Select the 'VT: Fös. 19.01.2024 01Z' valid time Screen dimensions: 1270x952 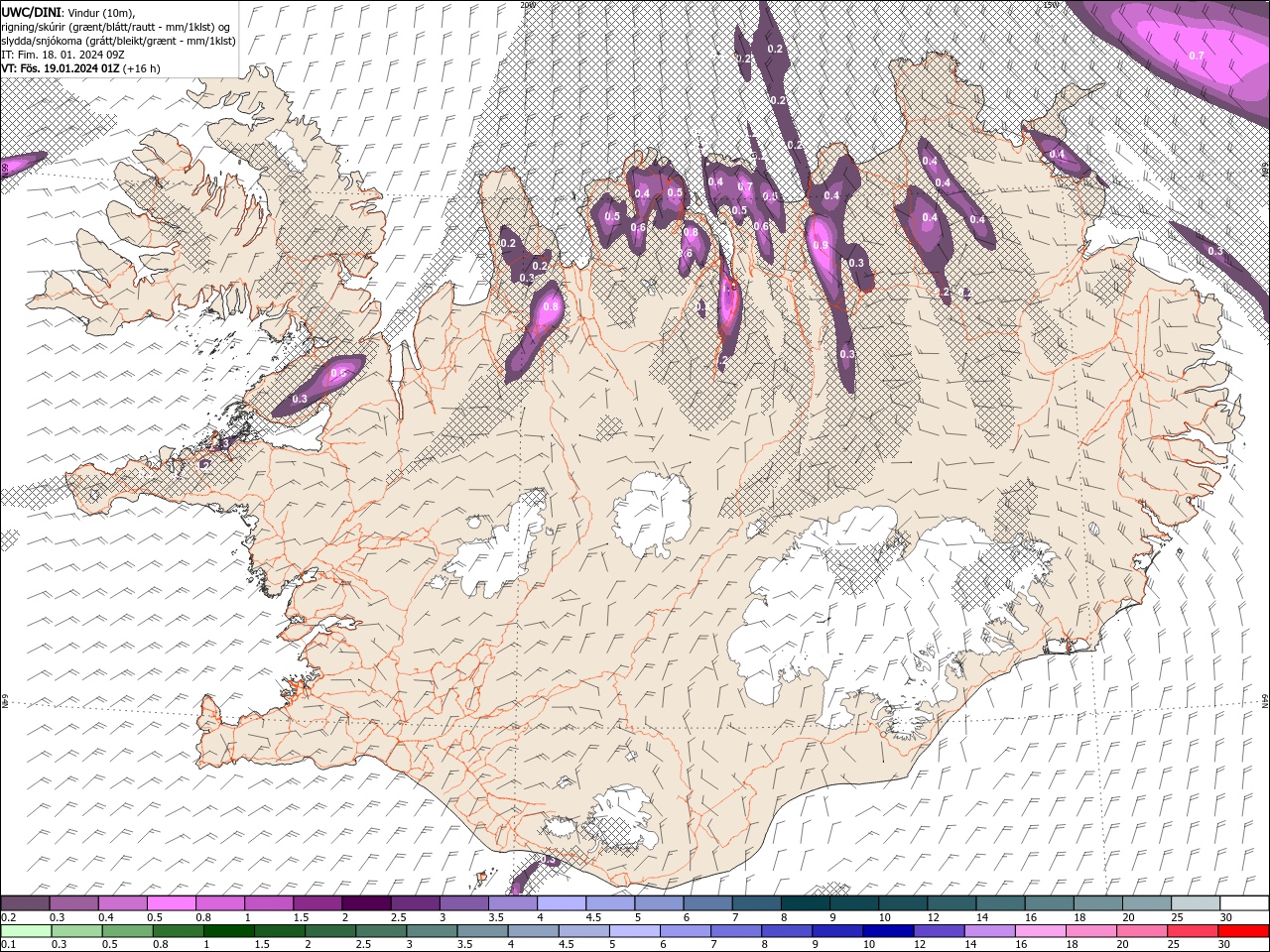pos(61,68)
